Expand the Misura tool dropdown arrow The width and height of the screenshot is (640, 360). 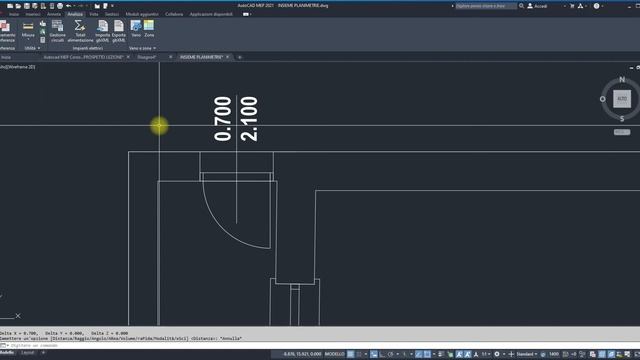point(28,40)
